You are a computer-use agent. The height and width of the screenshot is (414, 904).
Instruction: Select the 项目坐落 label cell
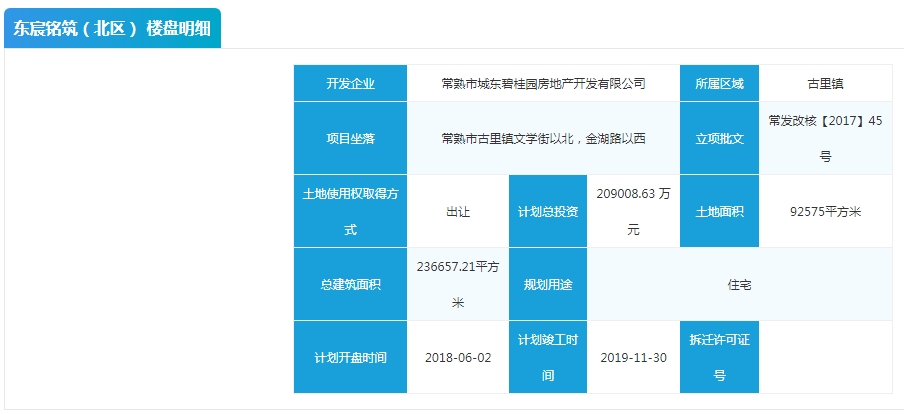(x=350, y=138)
